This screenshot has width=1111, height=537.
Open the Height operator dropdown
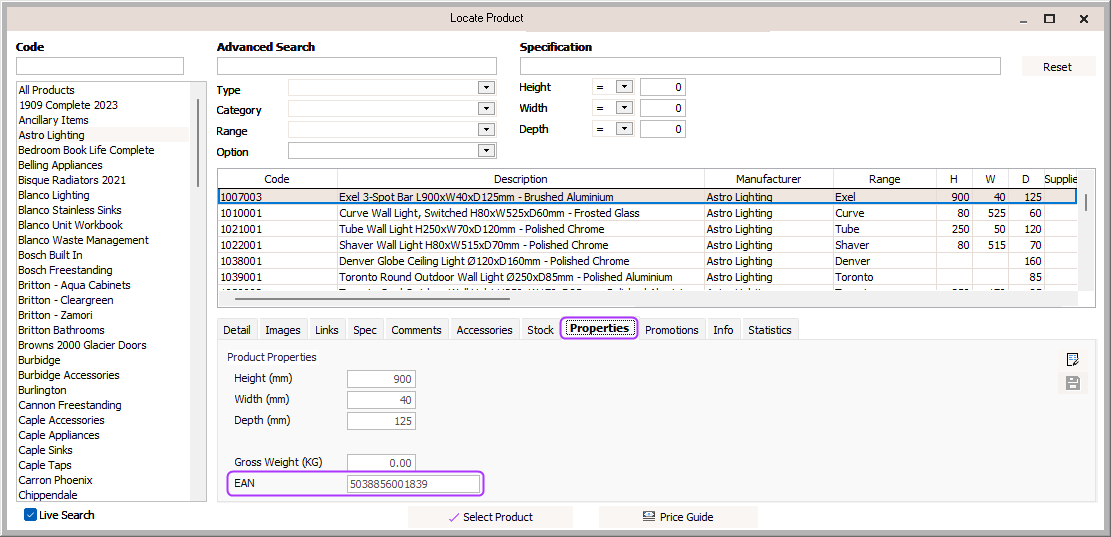tap(624, 87)
